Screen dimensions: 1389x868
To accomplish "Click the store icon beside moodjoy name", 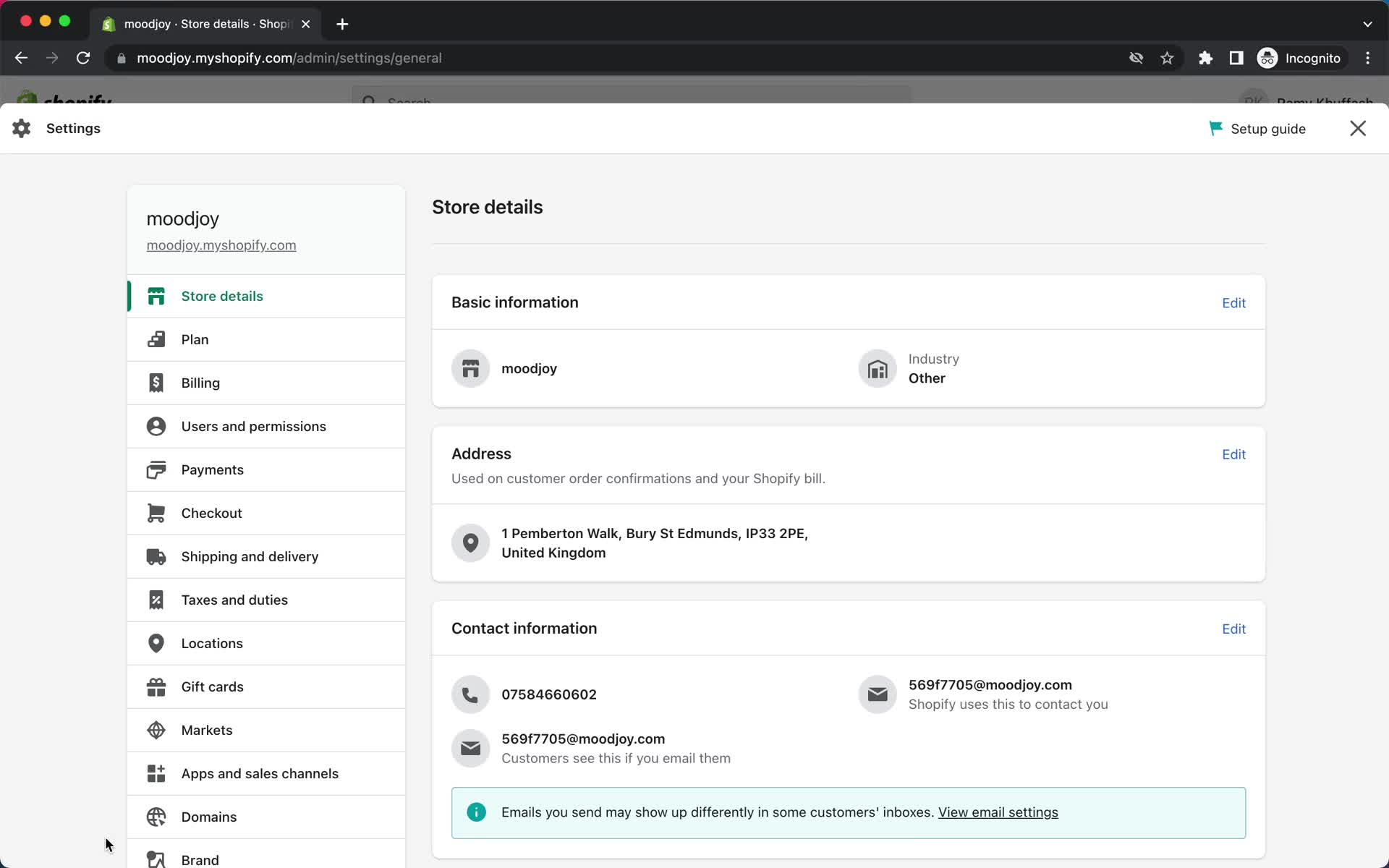I will [470, 368].
